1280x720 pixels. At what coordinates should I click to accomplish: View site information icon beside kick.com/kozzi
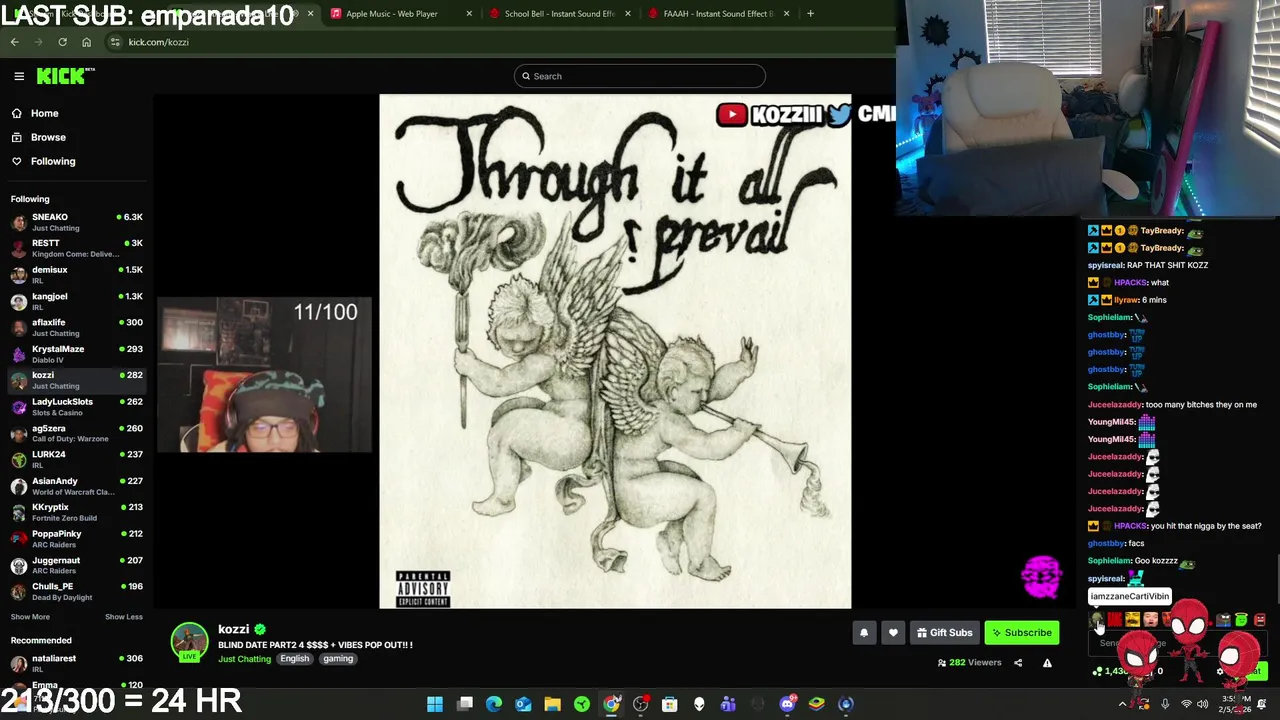115,42
